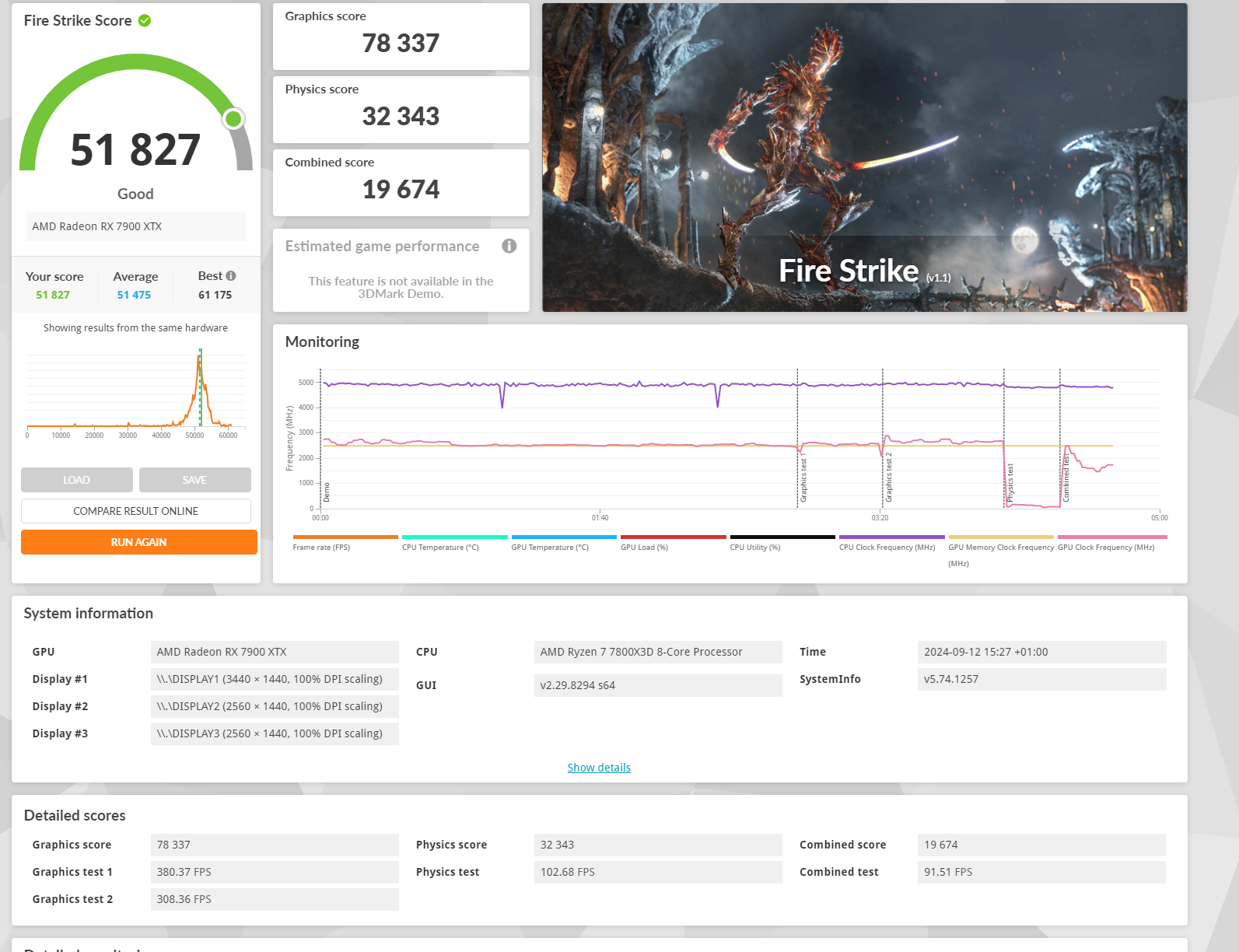
Task: Toggle GPU Memory Clock Frequency legend
Action: tap(1001, 551)
